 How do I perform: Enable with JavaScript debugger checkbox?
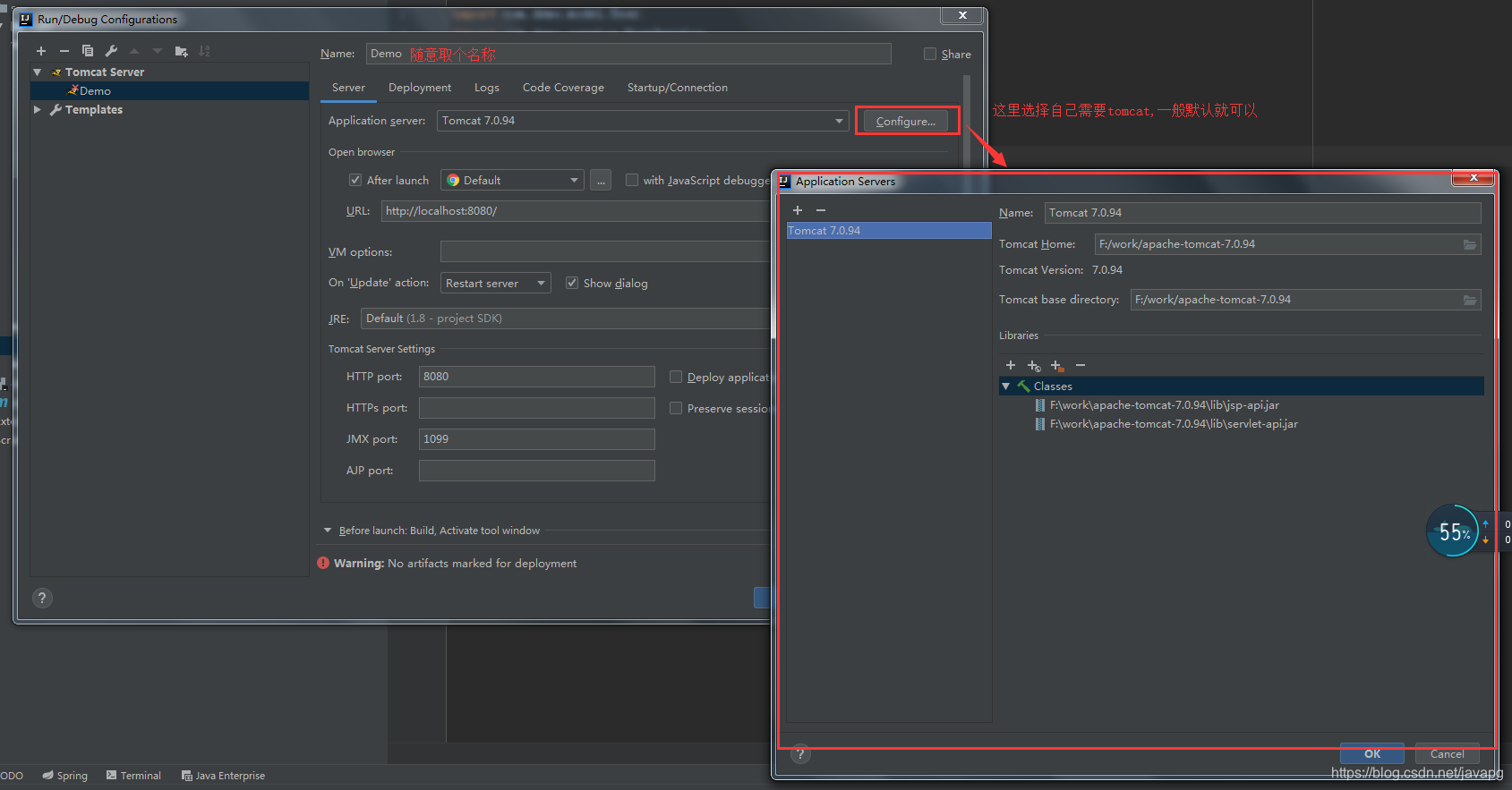(x=632, y=180)
